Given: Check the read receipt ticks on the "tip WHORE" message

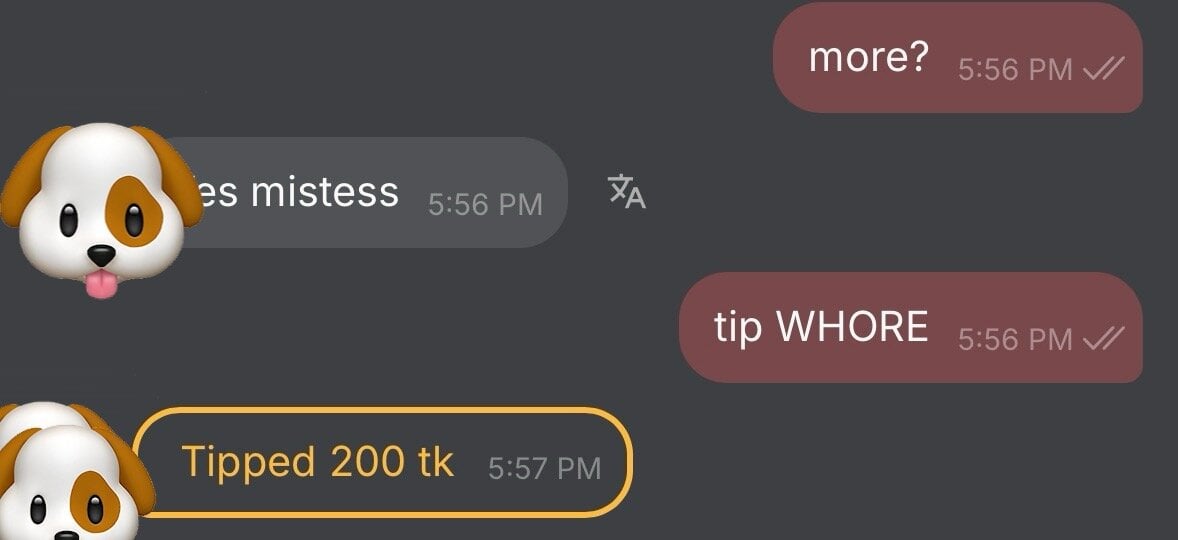Looking at the screenshot, I should tap(1104, 339).
